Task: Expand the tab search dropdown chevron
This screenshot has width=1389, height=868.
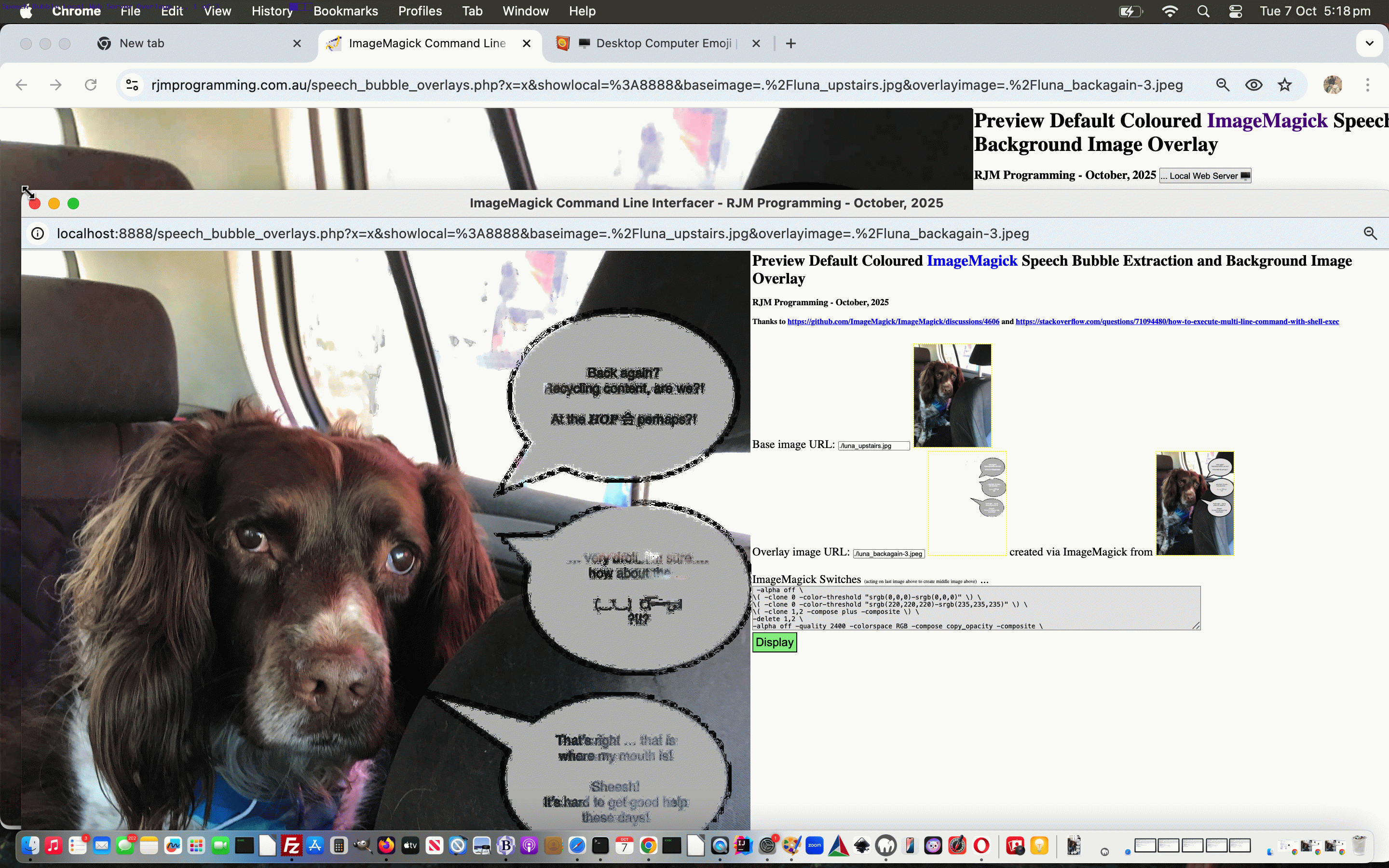Action: pos(1370,43)
